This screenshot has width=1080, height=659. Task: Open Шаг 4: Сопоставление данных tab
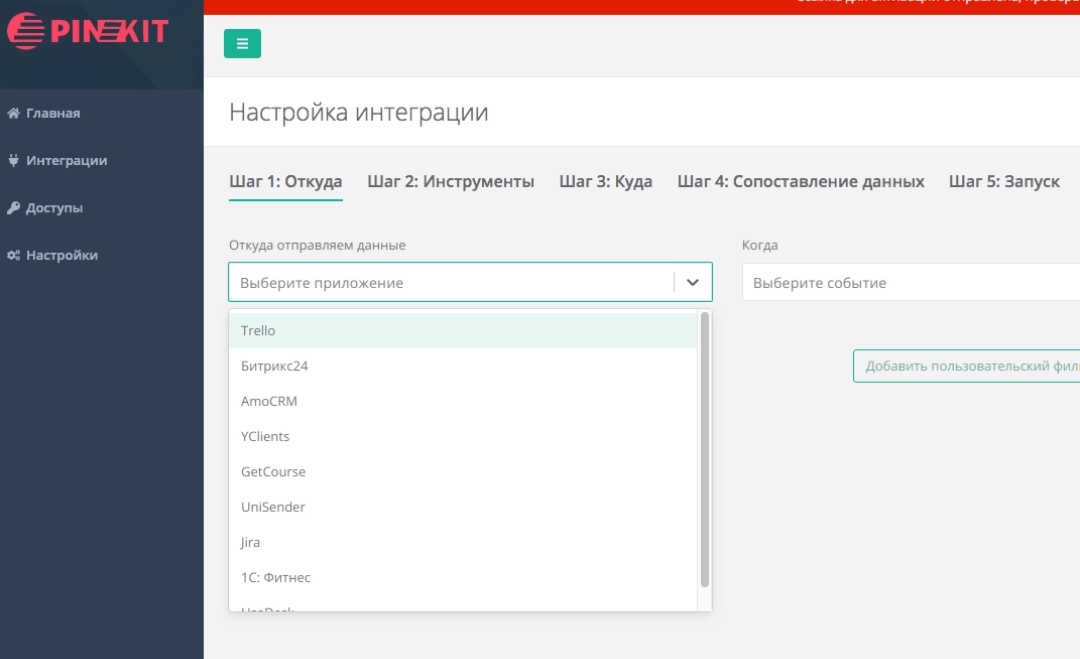point(800,181)
